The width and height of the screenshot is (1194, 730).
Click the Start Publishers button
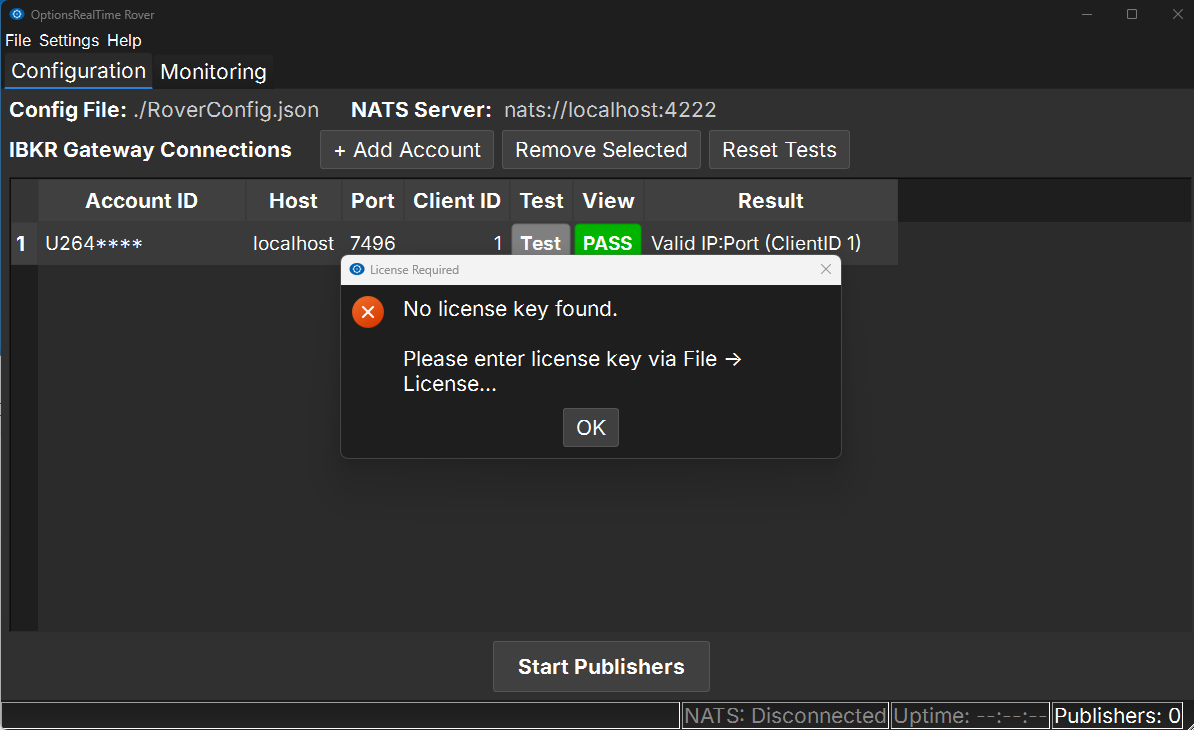(x=601, y=667)
